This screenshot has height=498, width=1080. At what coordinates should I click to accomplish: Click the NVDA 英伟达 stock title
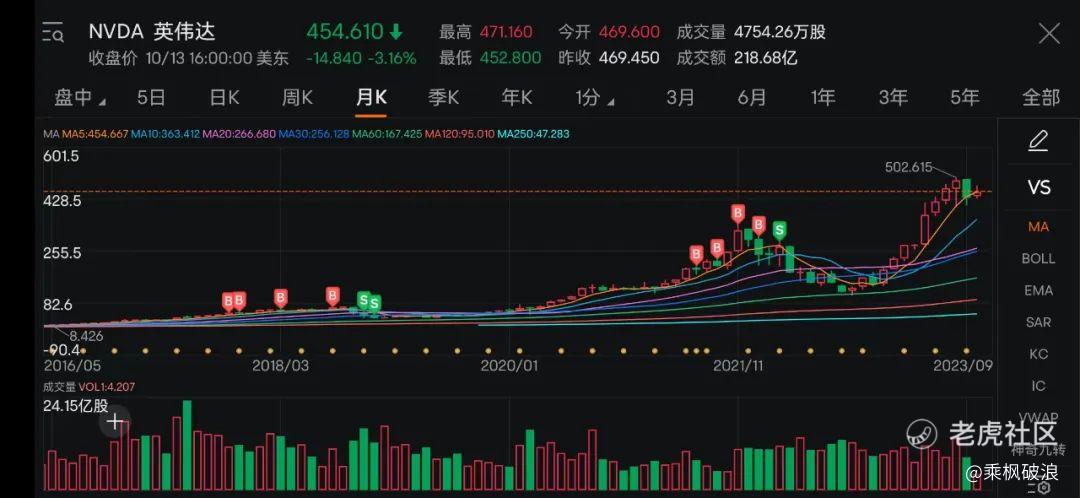(x=152, y=32)
